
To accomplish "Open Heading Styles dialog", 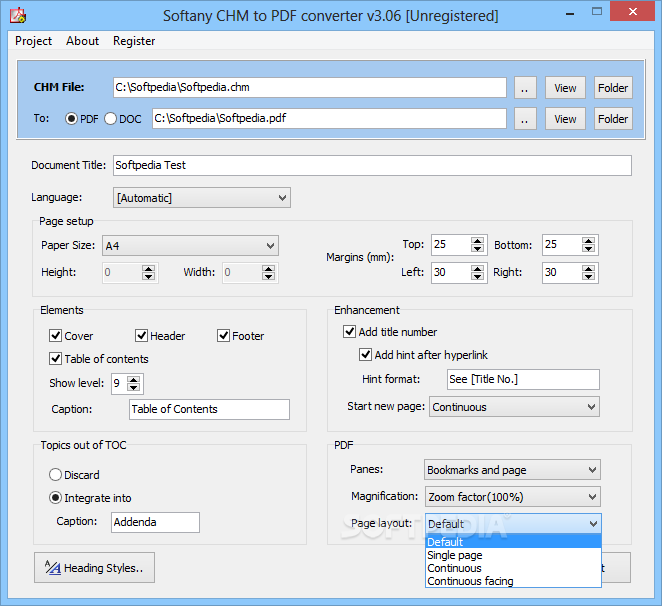I will click(95, 568).
